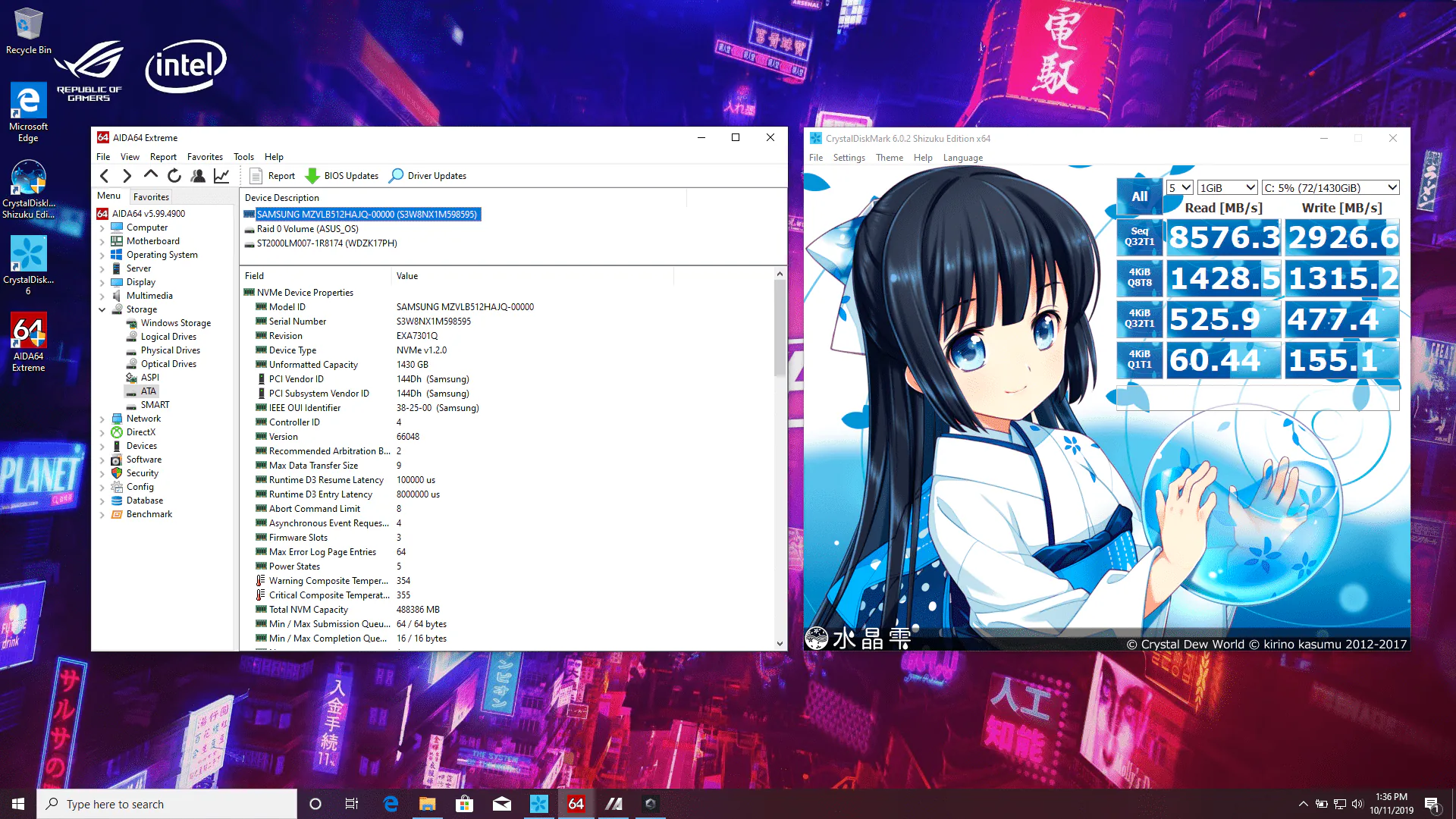Click the AIDA64 back navigation arrow
Image resolution: width=1456 pixels, height=819 pixels.
pyautogui.click(x=105, y=176)
